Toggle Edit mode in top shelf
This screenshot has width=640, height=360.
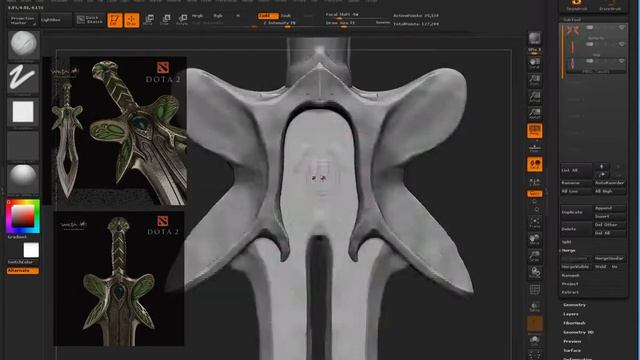115,20
